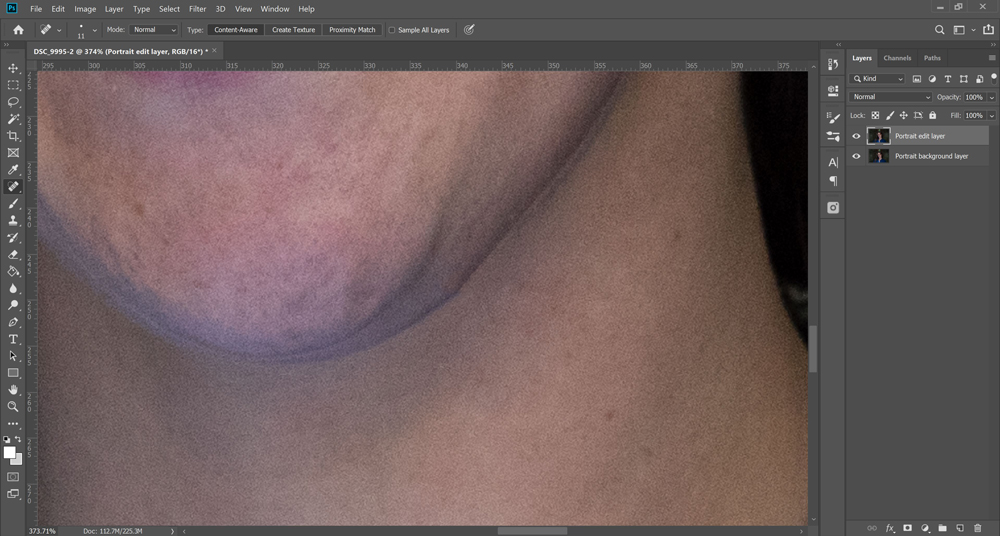Image resolution: width=1000 pixels, height=536 pixels.
Task: Create a new group folder
Action: (x=942, y=528)
